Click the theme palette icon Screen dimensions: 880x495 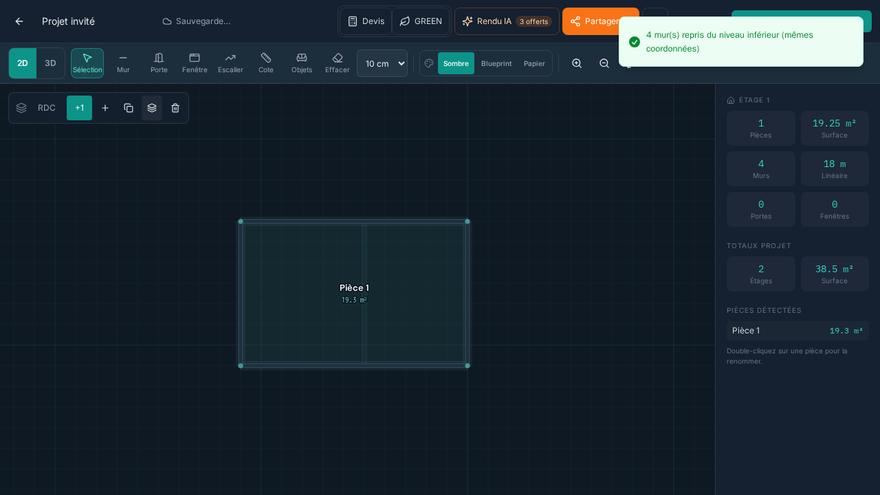(x=429, y=63)
